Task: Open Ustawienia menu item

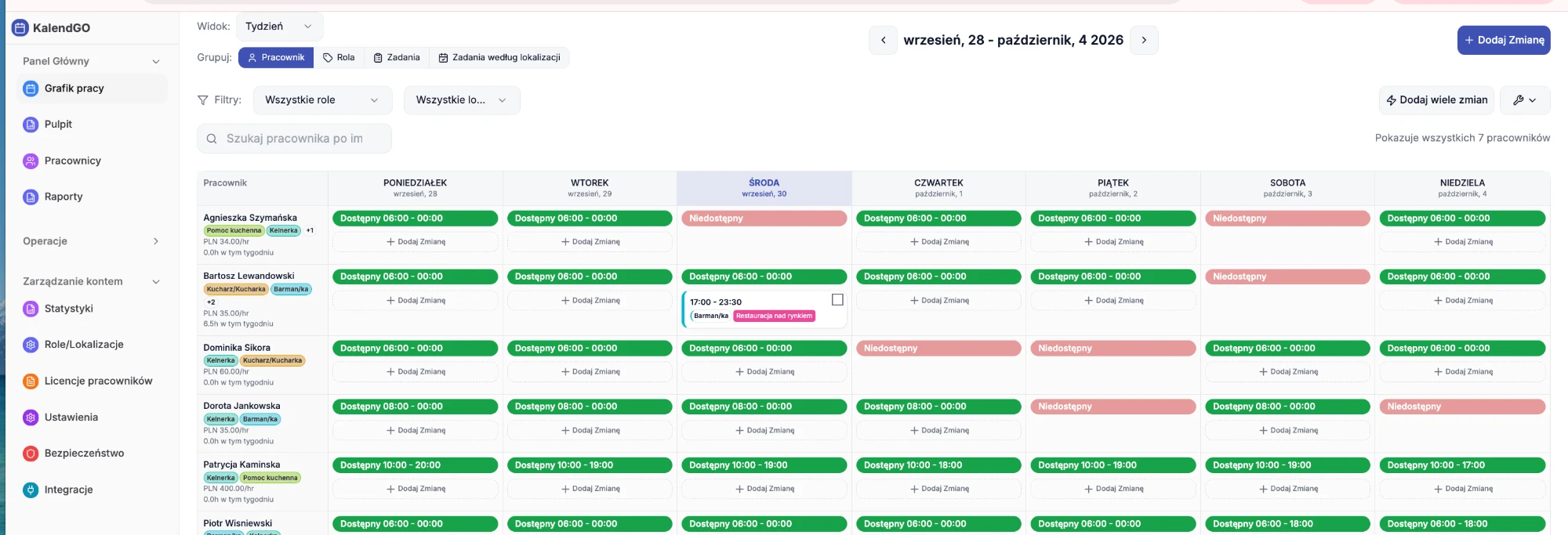Action: 93,418
